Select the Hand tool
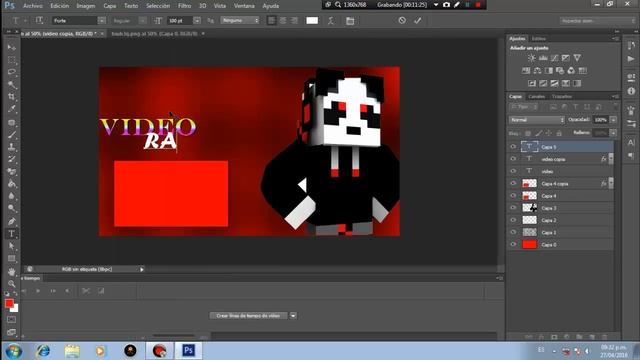The image size is (640, 360). [x=11, y=271]
